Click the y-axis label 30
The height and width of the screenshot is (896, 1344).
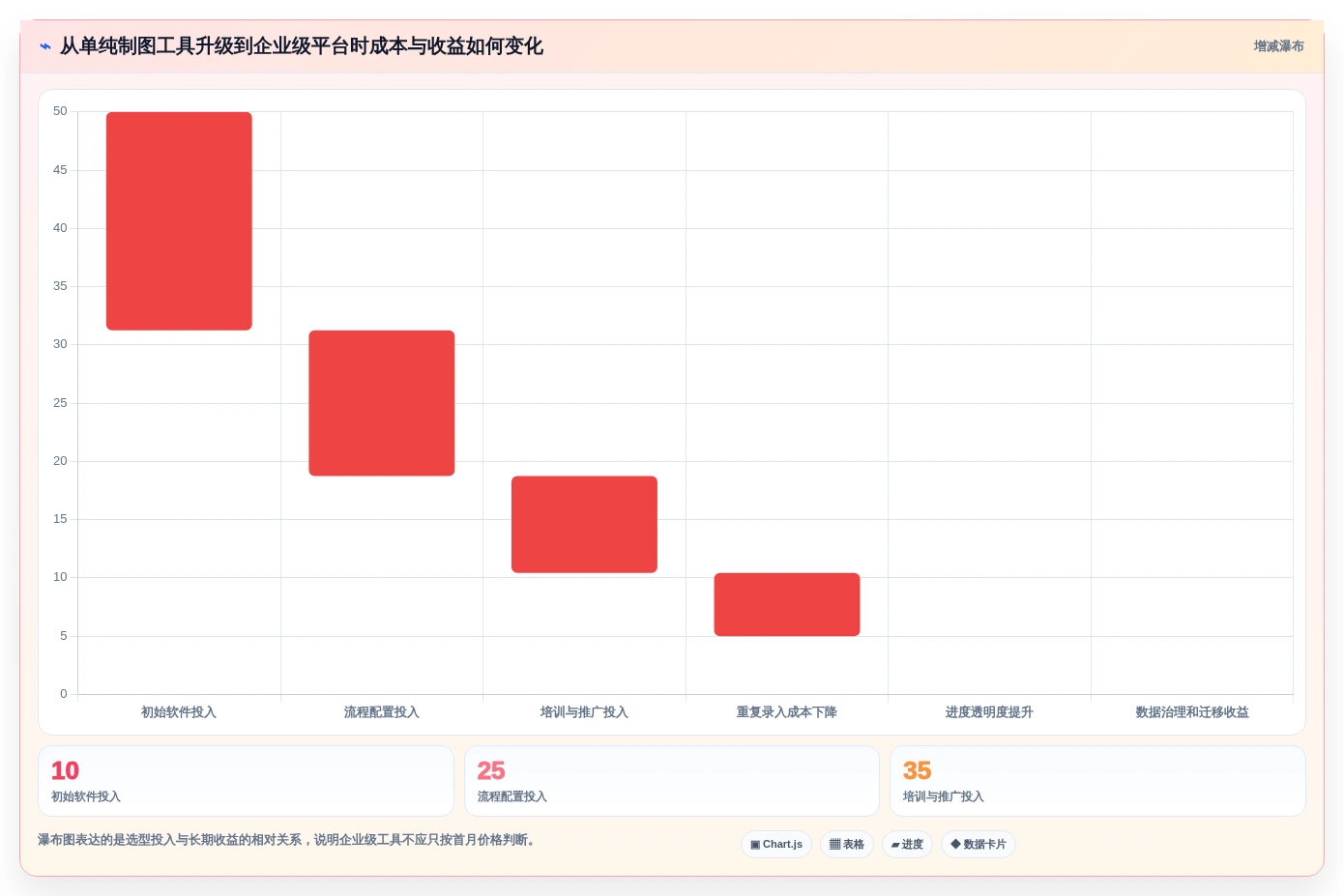(60, 344)
